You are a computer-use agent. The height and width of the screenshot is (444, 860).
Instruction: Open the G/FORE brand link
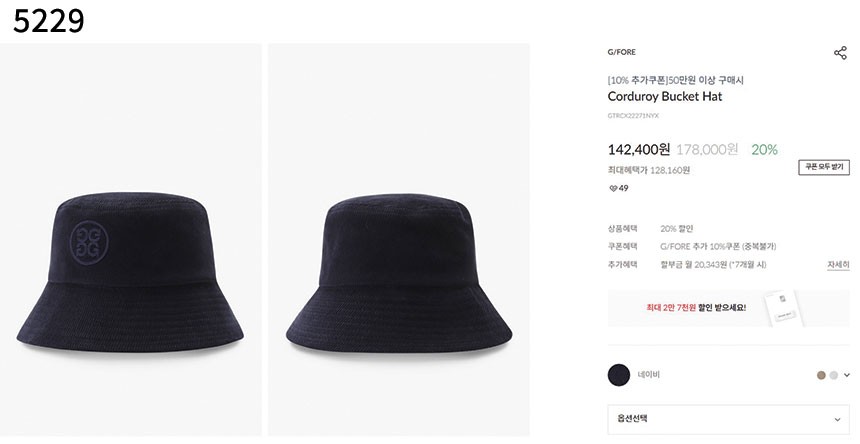(621, 52)
